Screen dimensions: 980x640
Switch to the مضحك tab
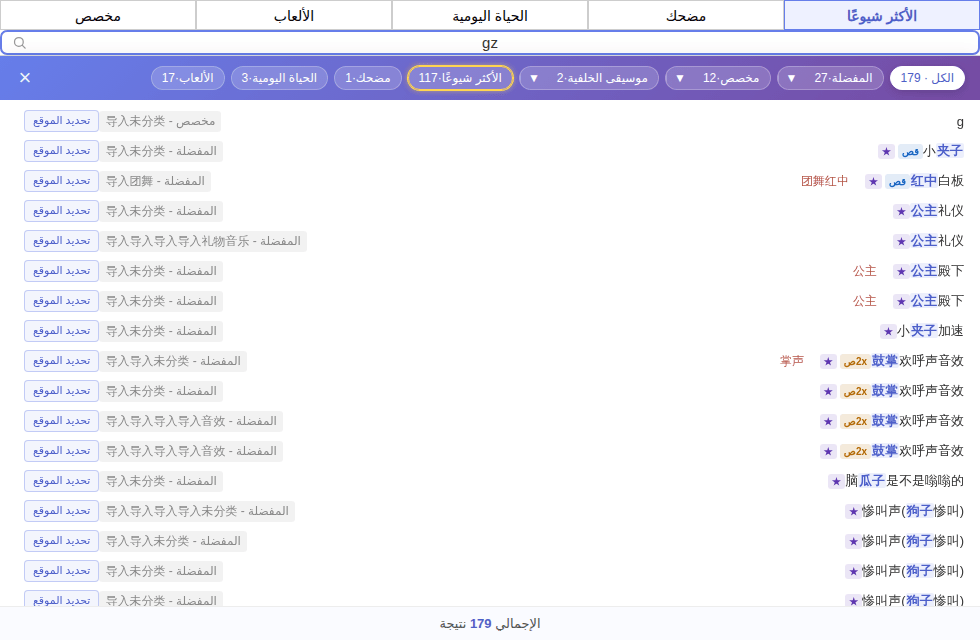click(x=686, y=16)
